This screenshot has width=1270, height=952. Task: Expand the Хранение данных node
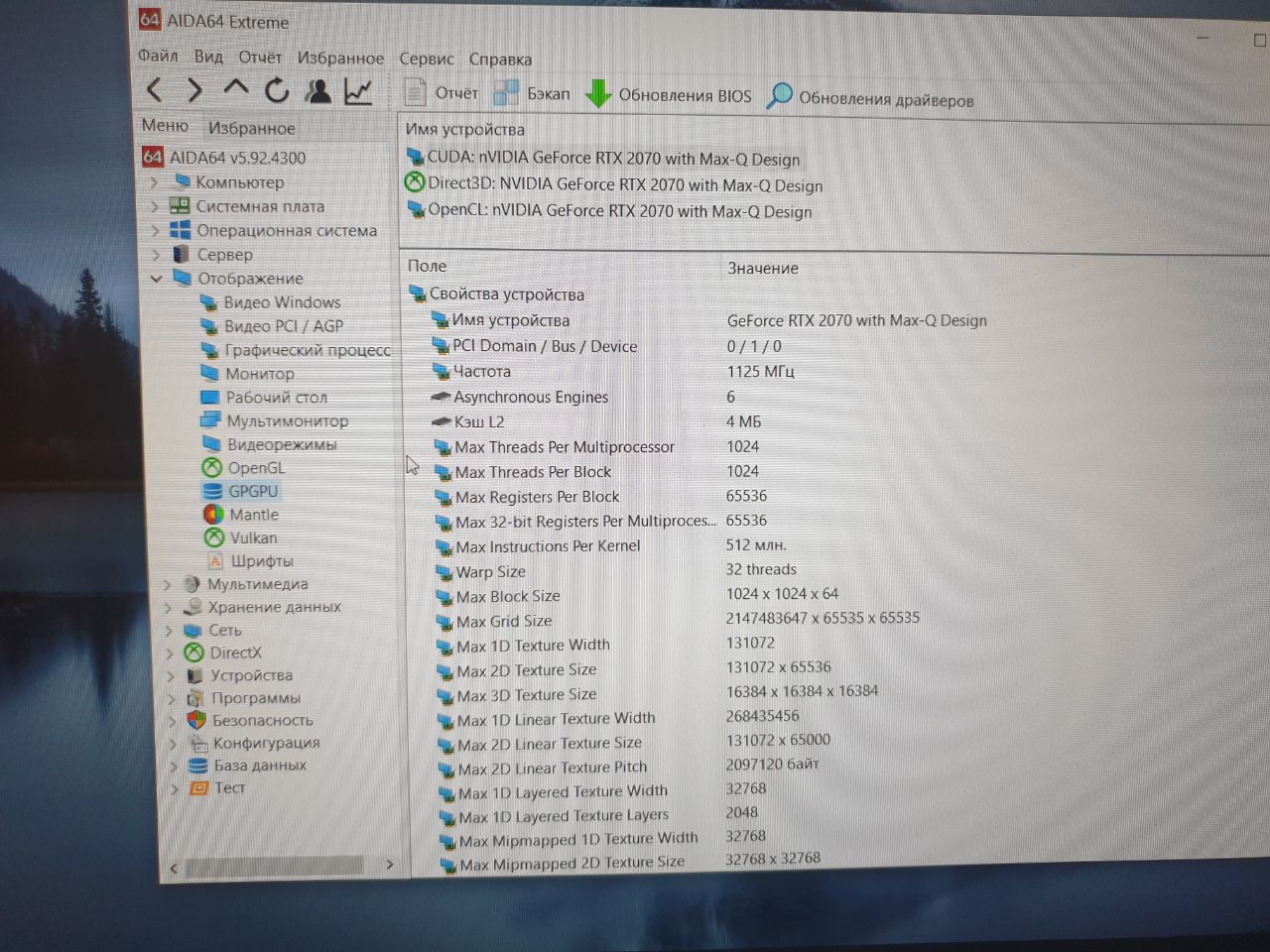(x=168, y=607)
